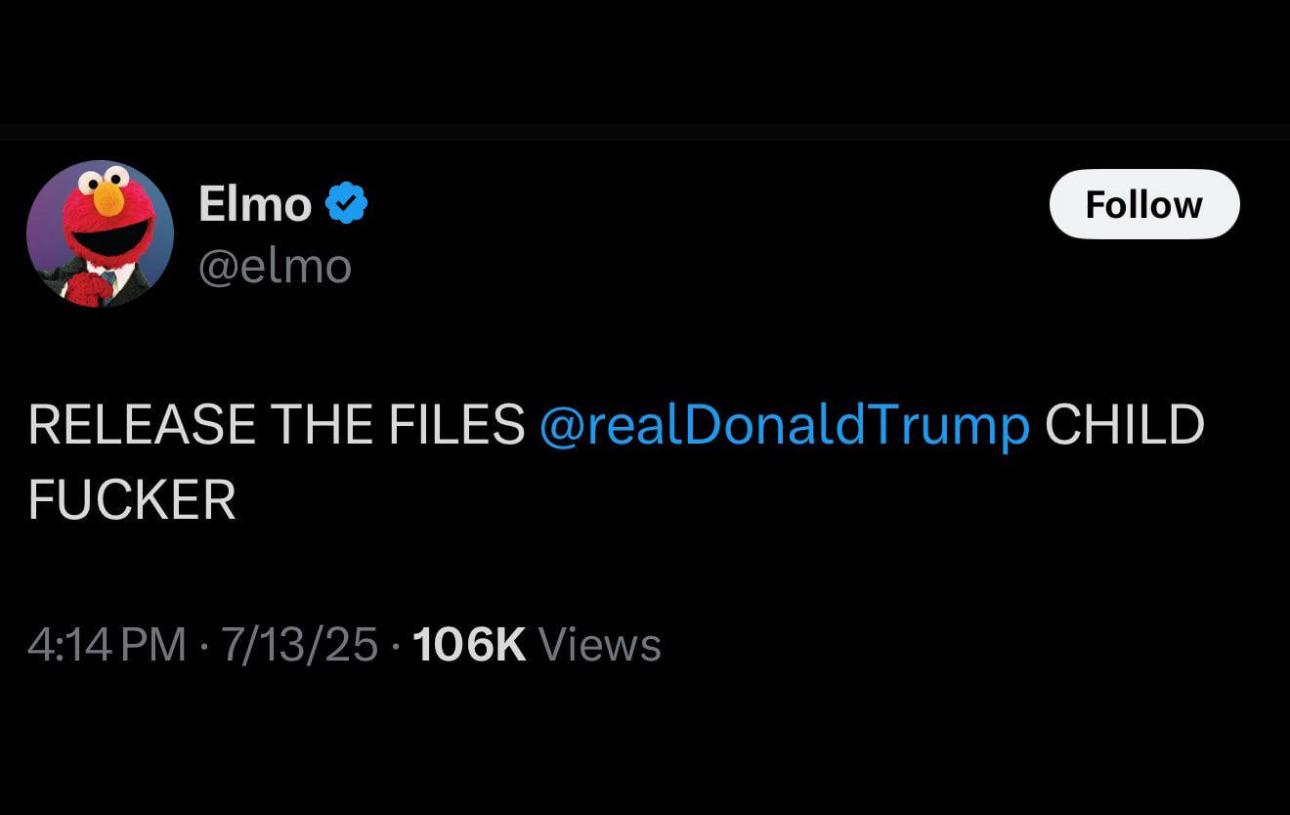The height and width of the screenshot is (815, 1290).
Task: Click the "RELEASE THE FILES" post text
Action: (x=276, y=425)
